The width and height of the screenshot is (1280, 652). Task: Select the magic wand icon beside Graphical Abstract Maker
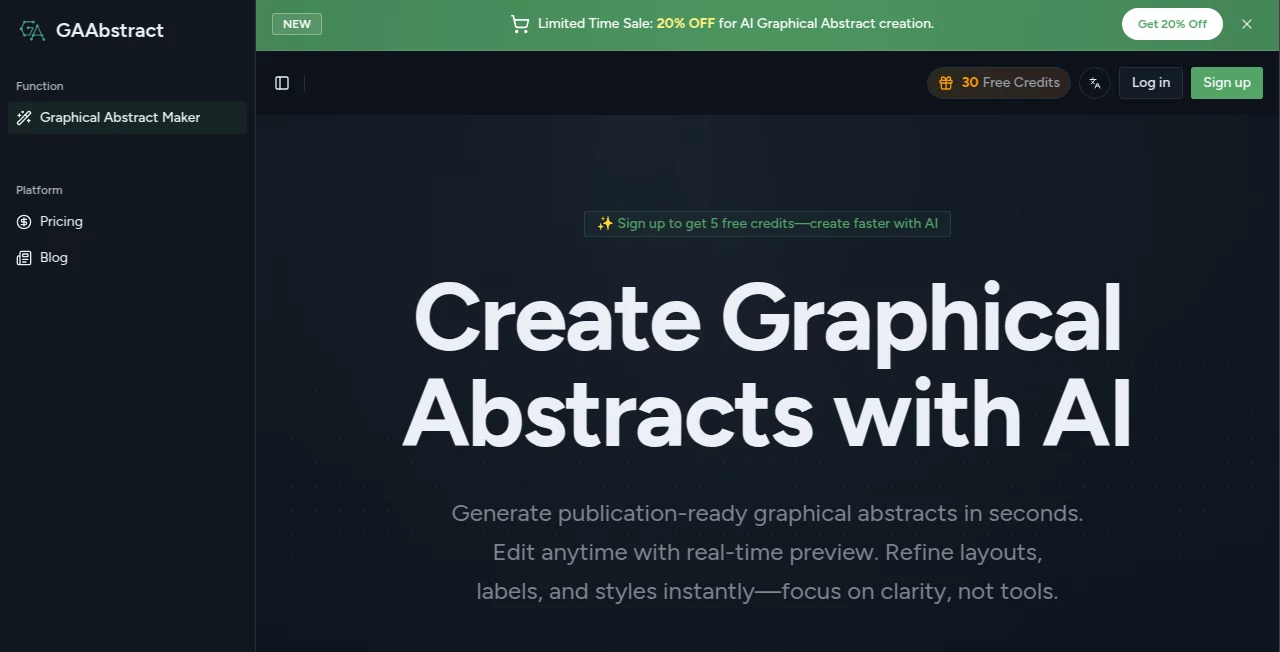tap(24, 118)
